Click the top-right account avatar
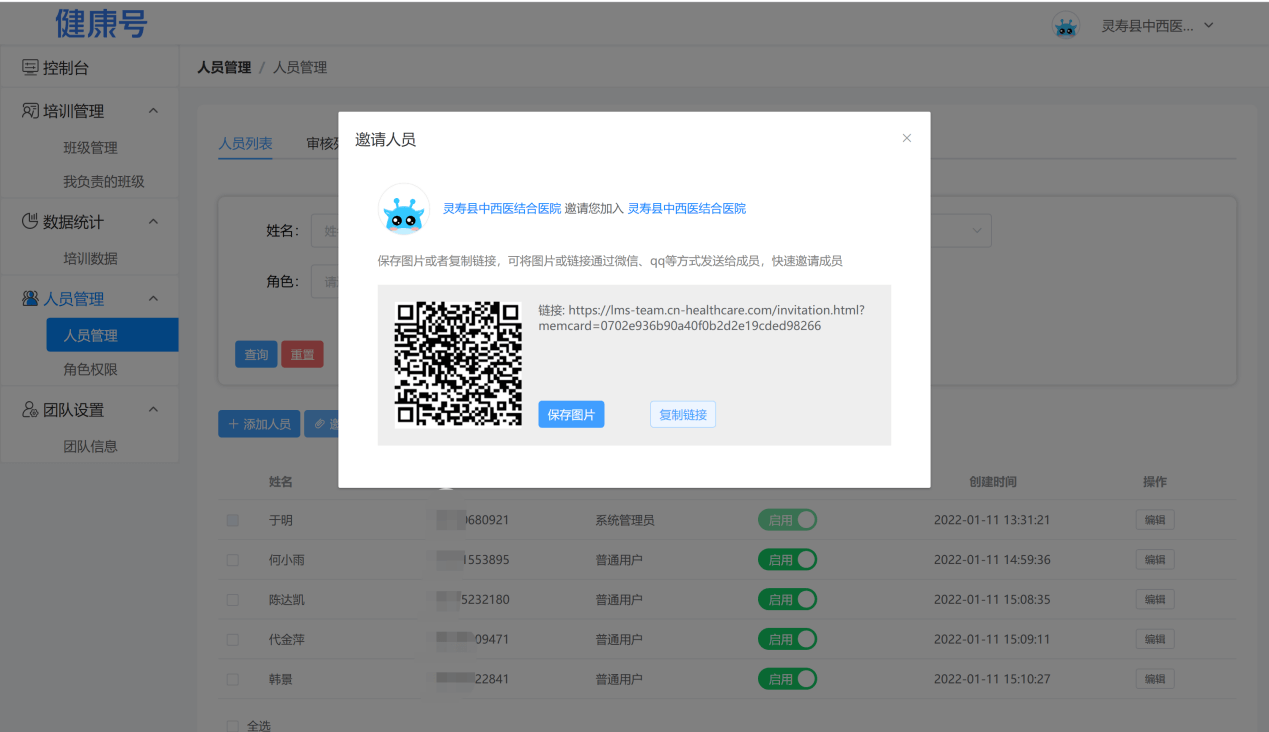 pos(1066,26)
